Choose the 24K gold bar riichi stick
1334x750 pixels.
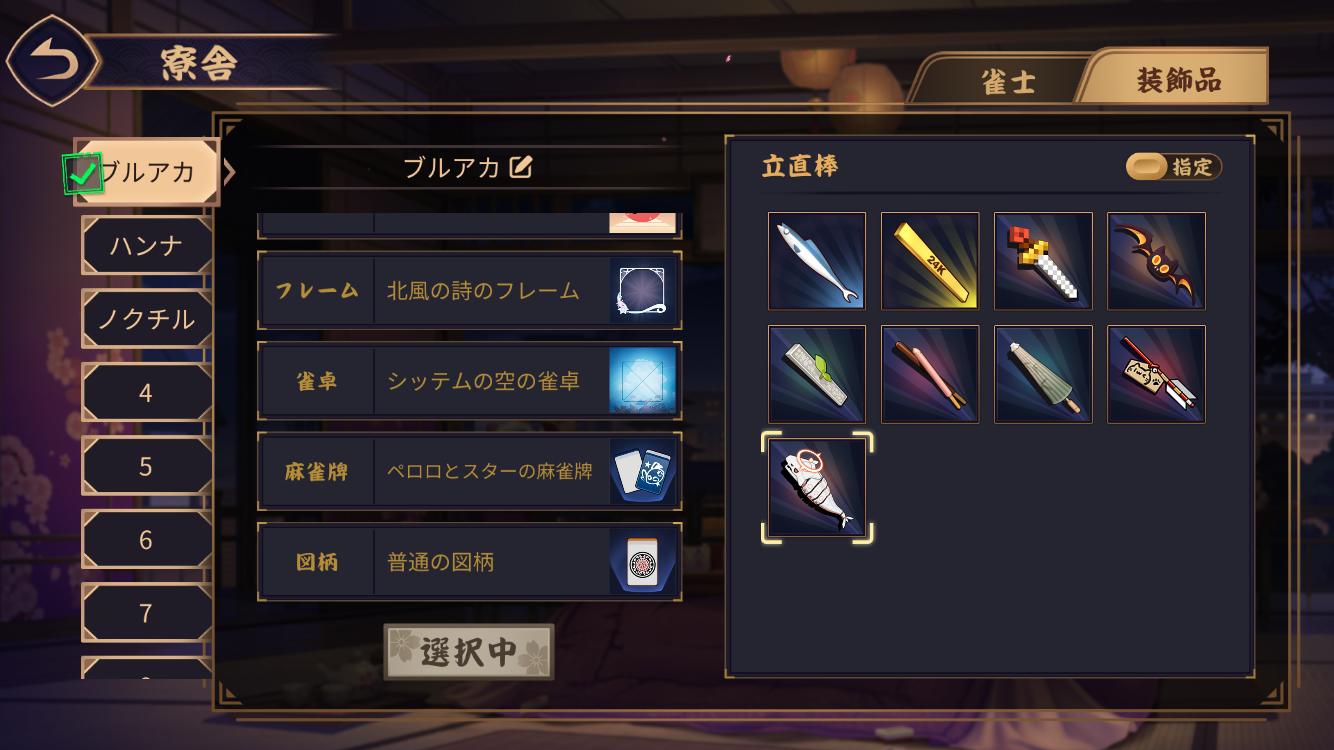pos(930,261)
